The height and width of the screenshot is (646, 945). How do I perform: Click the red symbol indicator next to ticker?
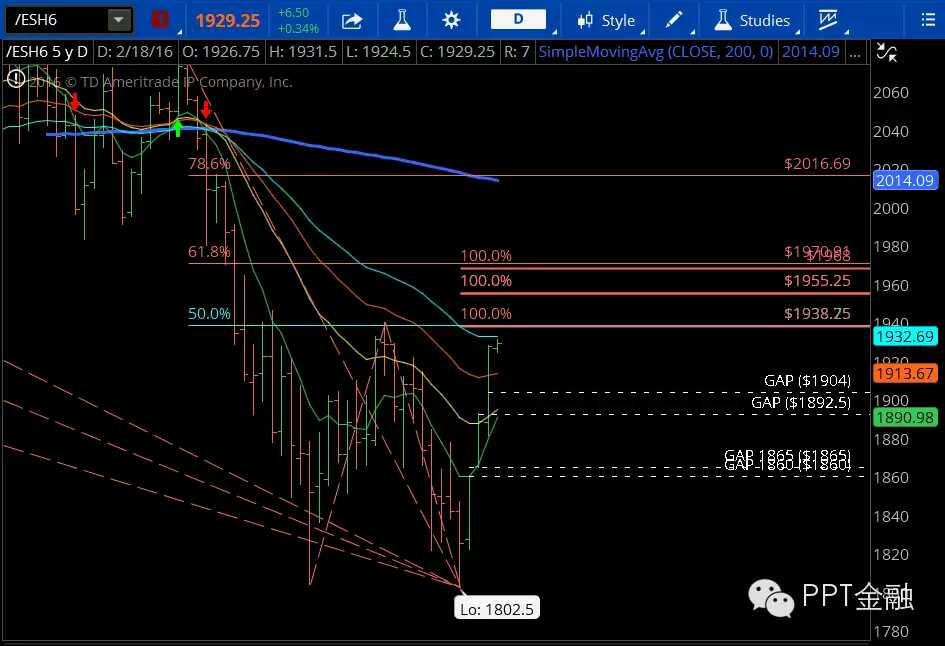[160, 20]
